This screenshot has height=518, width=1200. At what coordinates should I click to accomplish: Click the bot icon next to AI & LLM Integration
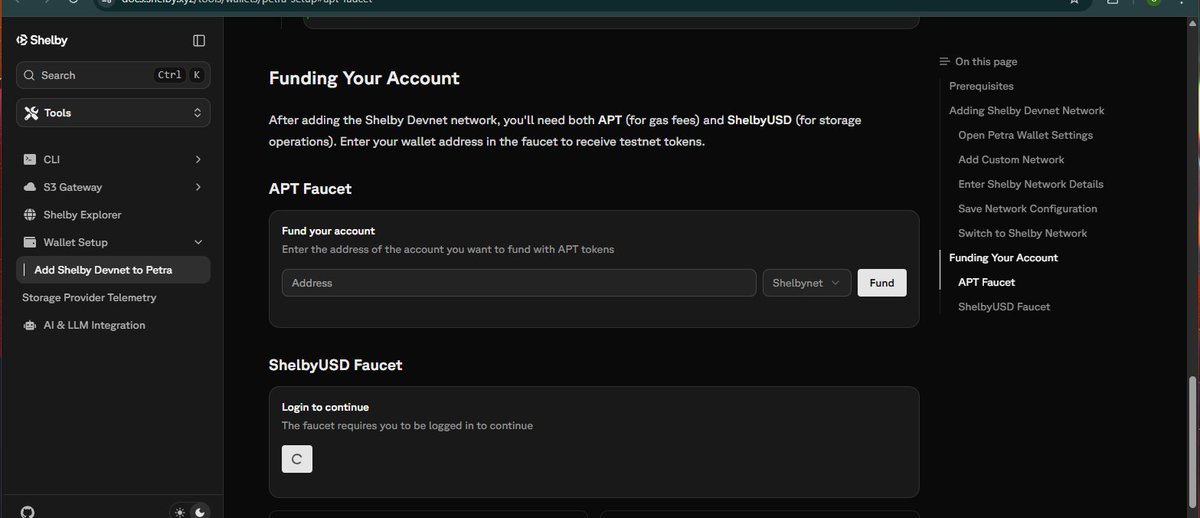[x=30, y=325]
